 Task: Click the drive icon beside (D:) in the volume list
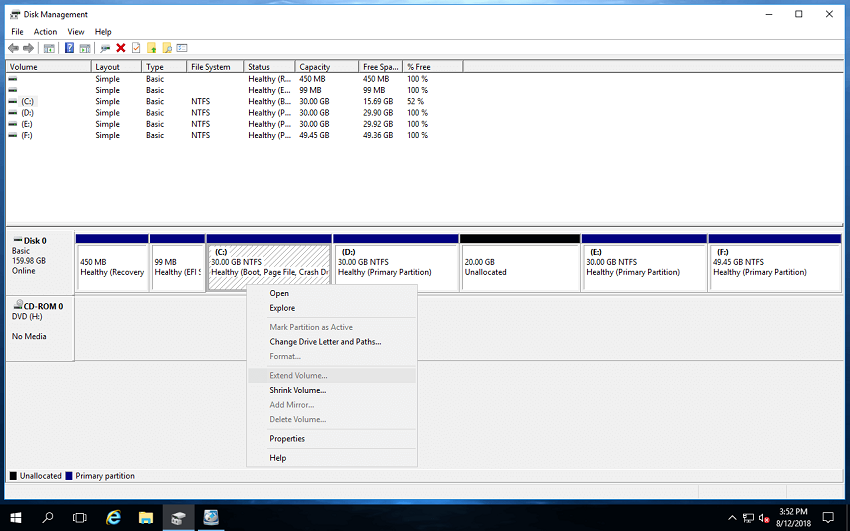point(13,113)
